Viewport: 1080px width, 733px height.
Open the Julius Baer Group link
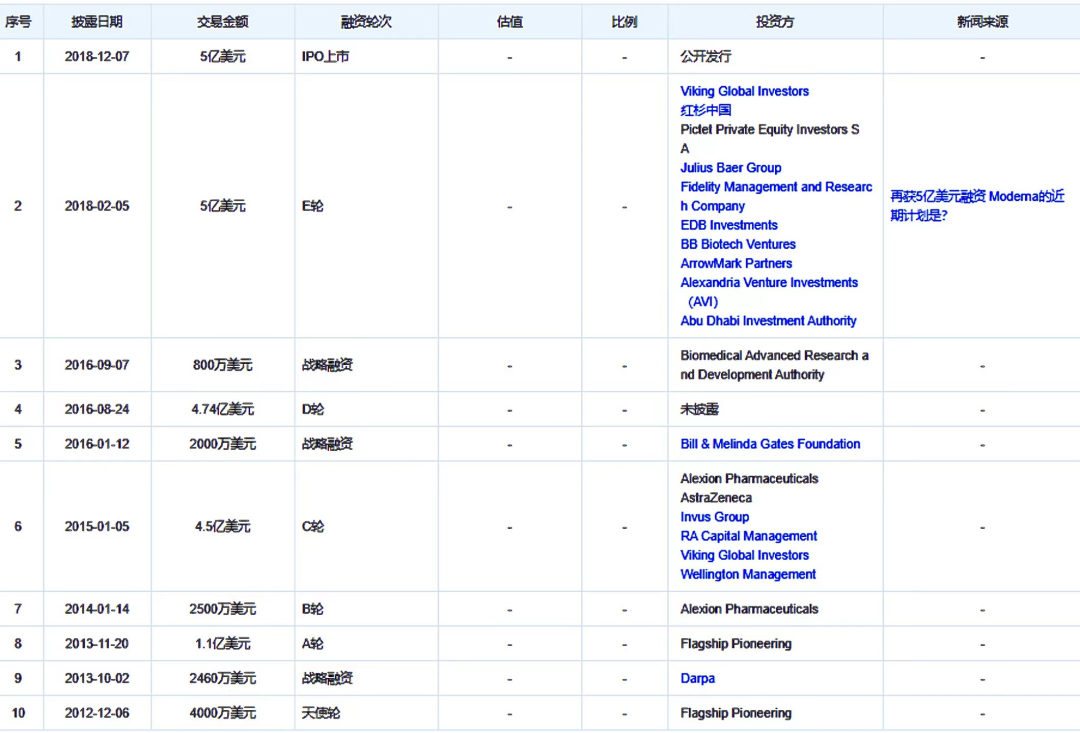(730, 167)
